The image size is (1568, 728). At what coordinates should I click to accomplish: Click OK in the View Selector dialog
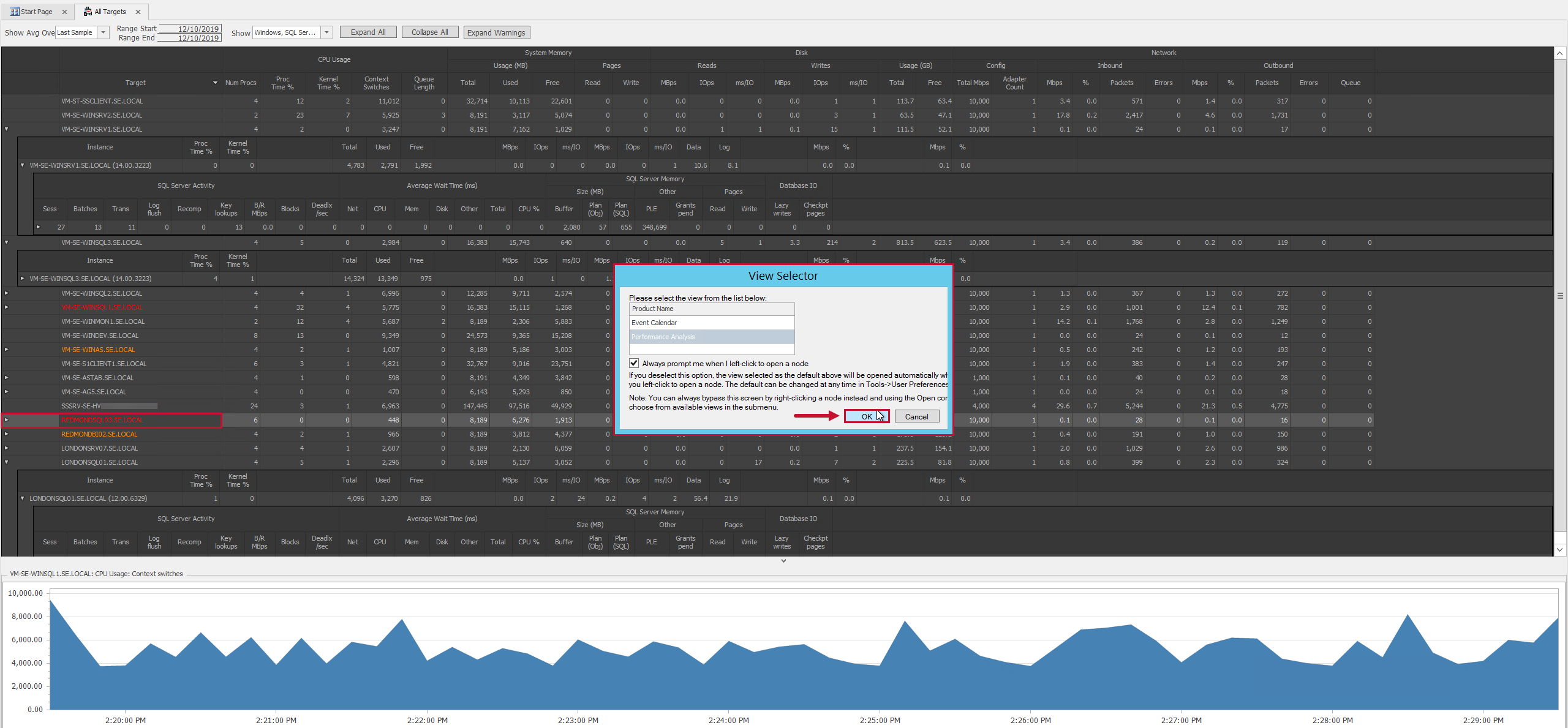[x=866, y=416]
